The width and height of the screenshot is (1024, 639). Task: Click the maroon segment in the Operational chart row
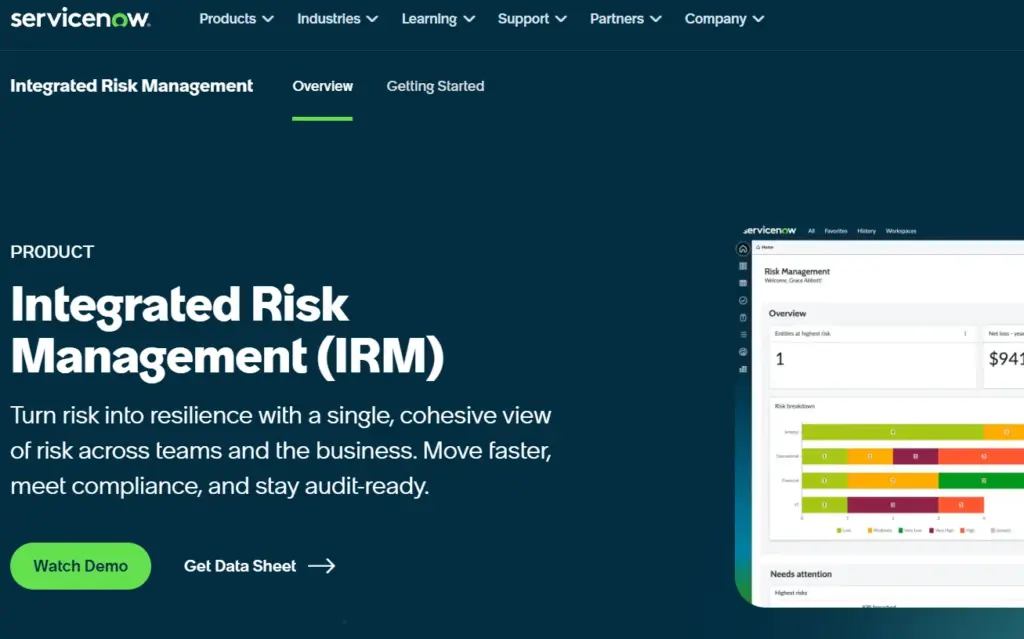[916, 456]
